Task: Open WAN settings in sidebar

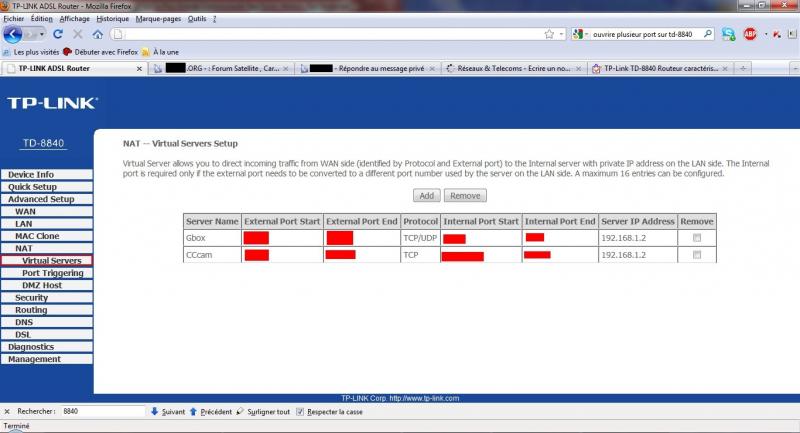Action: (46, 211)
